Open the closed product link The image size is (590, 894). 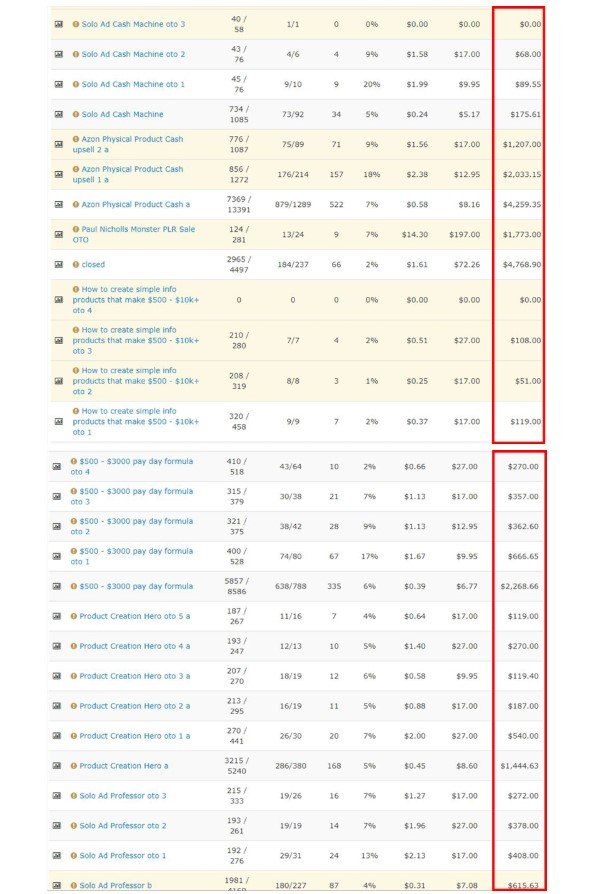pyautogui.click(x=93, y=265)
